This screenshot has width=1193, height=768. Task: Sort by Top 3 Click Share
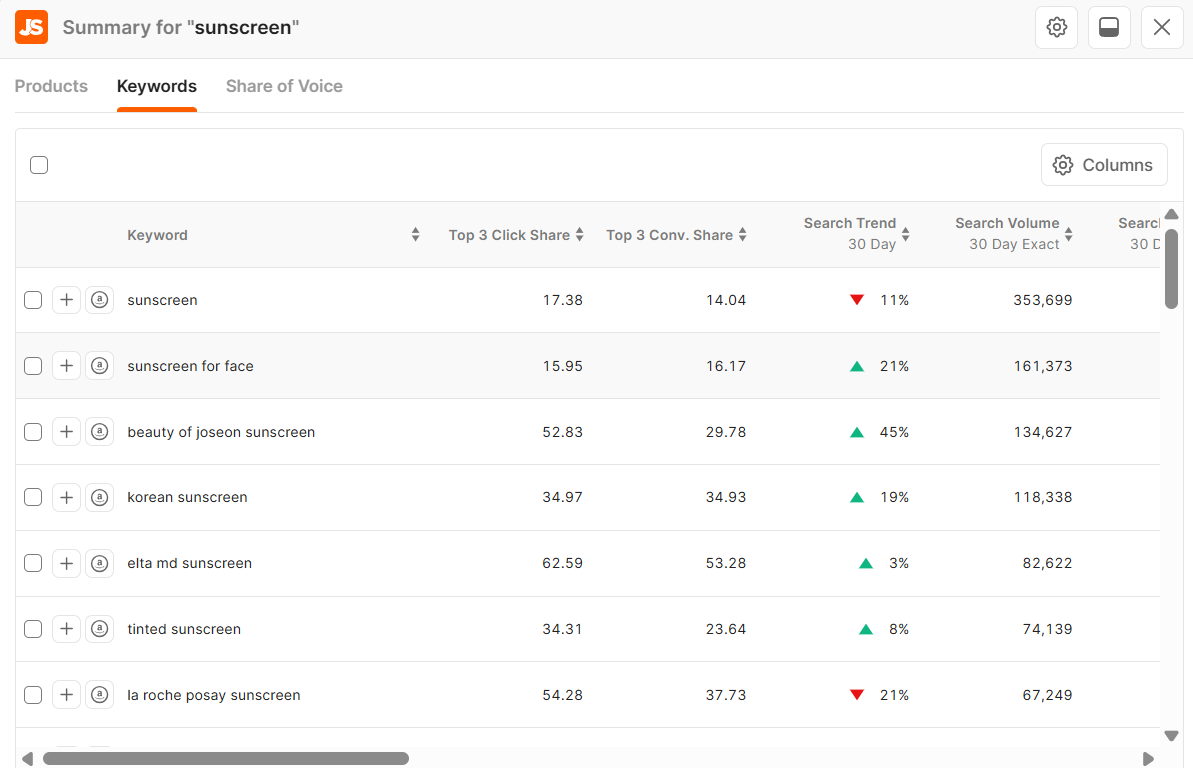pyautogui.click(x=579, y=235)
